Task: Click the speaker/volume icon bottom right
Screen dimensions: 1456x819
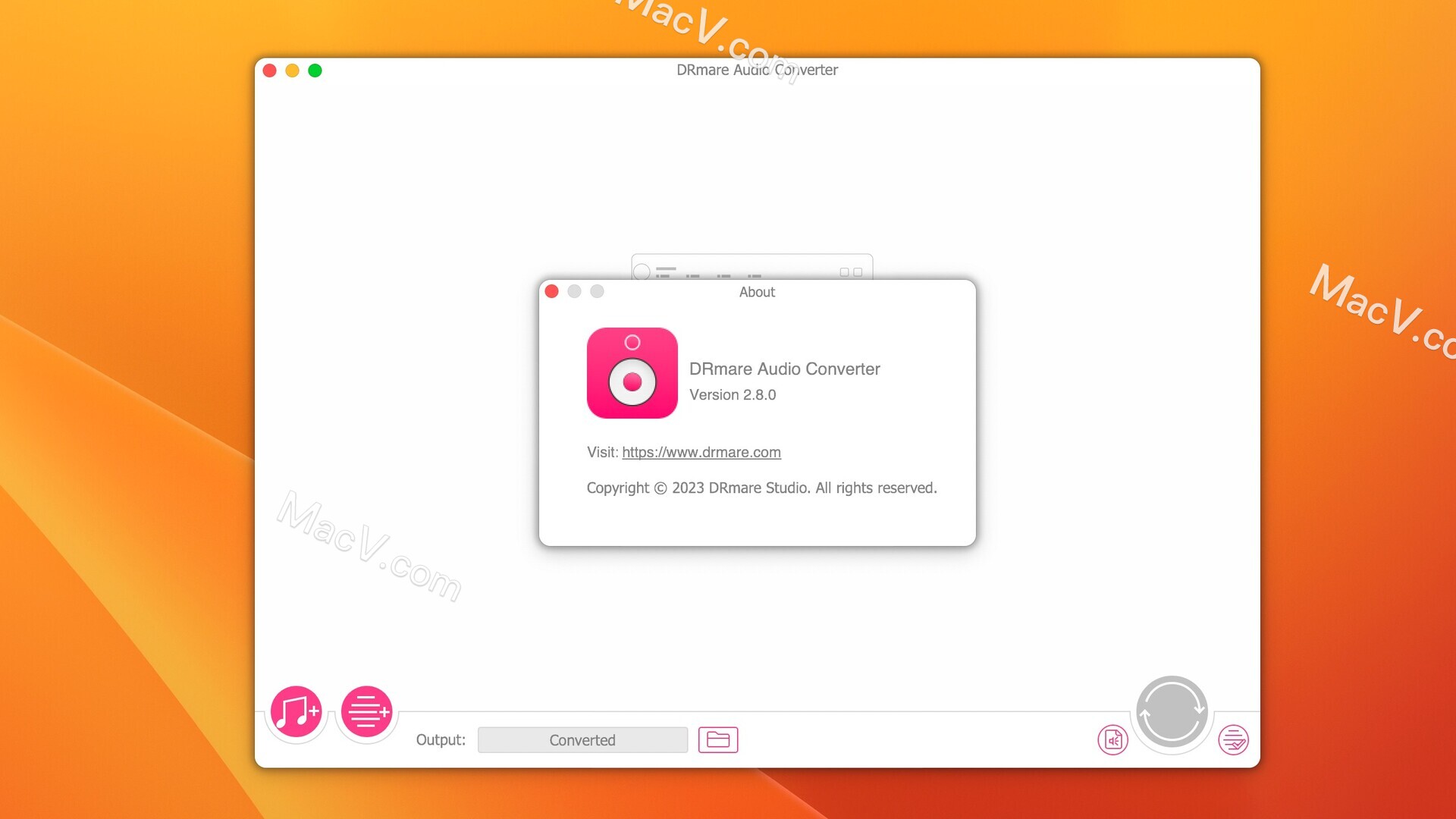Action: 1113,740
